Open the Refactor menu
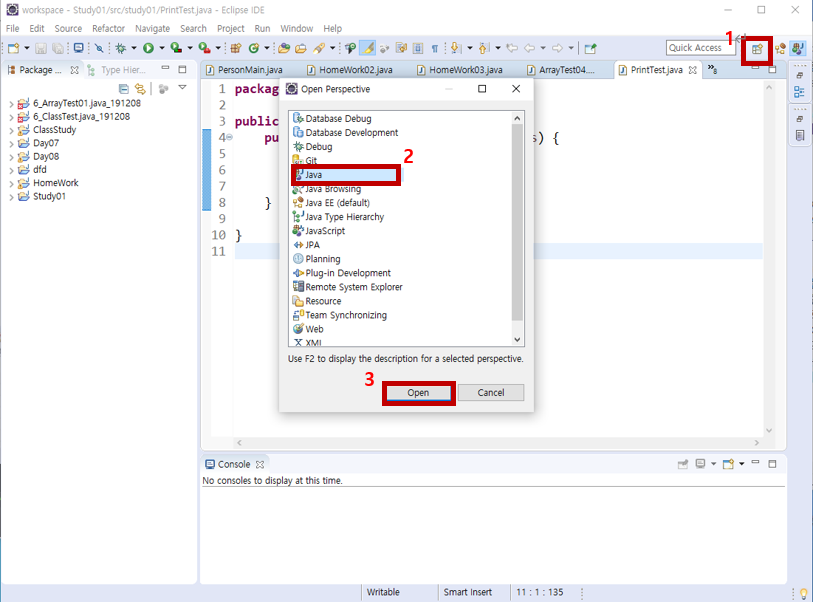This screenshot has width=813, height=602. point(108,29)
